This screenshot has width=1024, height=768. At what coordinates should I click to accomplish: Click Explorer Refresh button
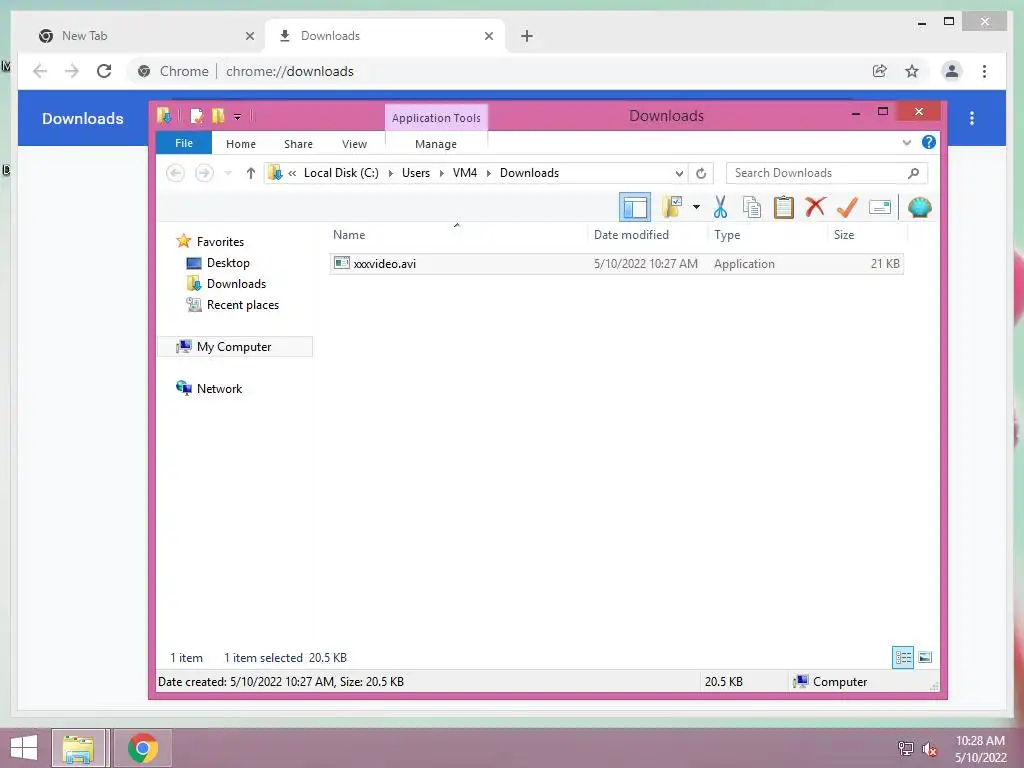(x=701, y=173)
